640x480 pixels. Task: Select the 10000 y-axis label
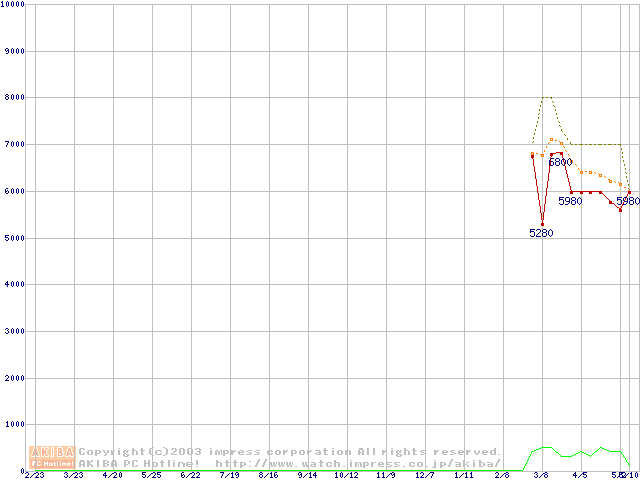point(14,5)
